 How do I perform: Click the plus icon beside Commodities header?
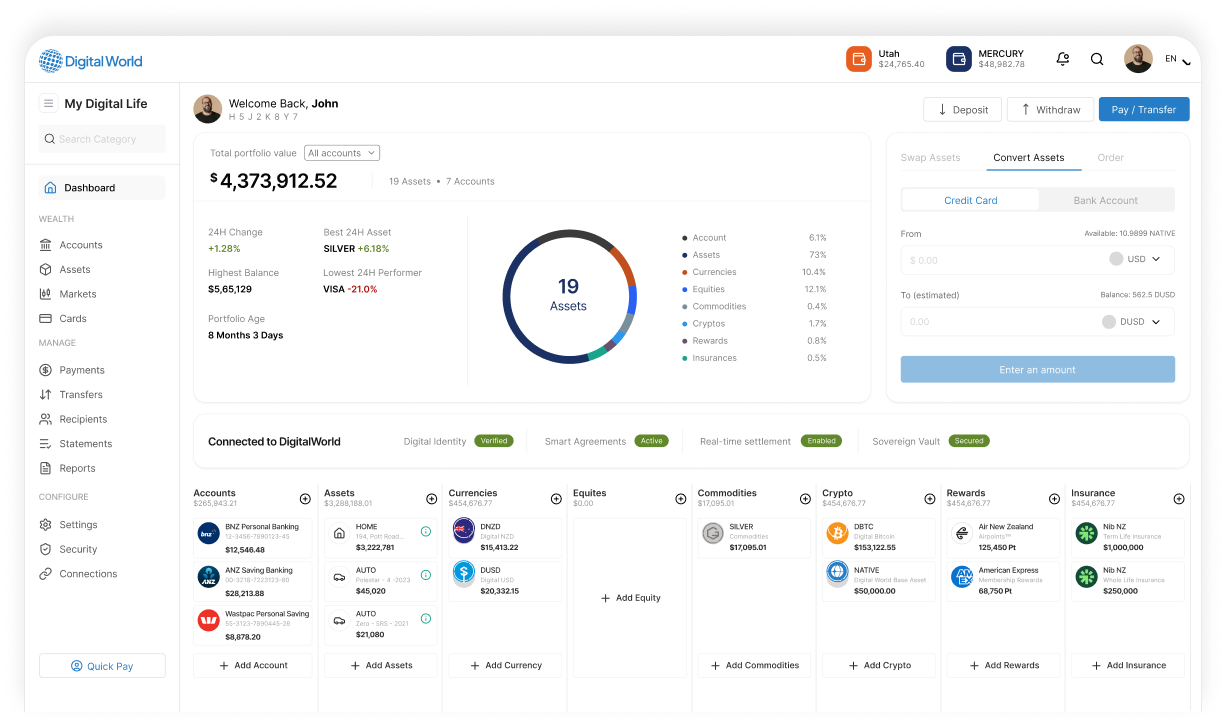[x=805, y=498]
